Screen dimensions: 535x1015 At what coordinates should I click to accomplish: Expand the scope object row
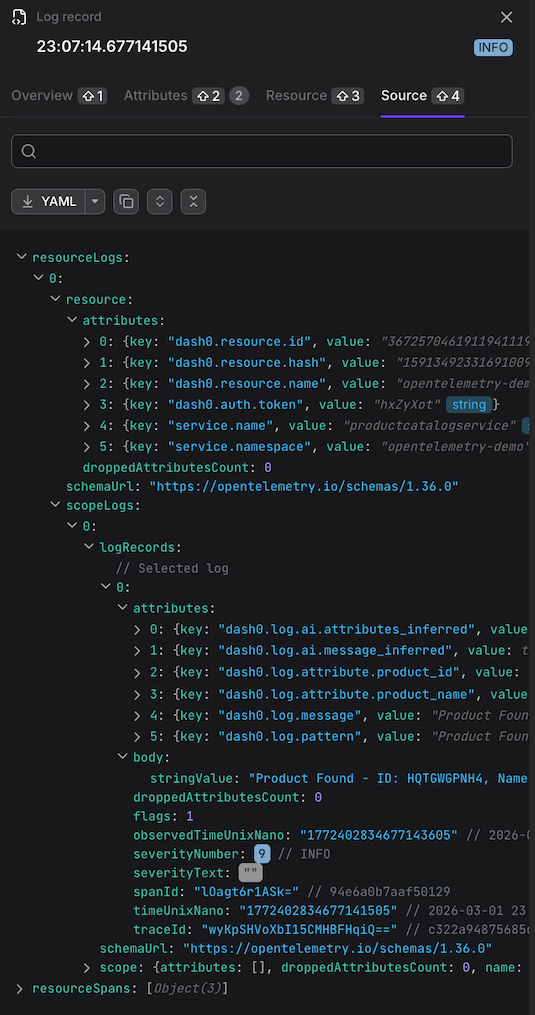(x=87, y=968)
